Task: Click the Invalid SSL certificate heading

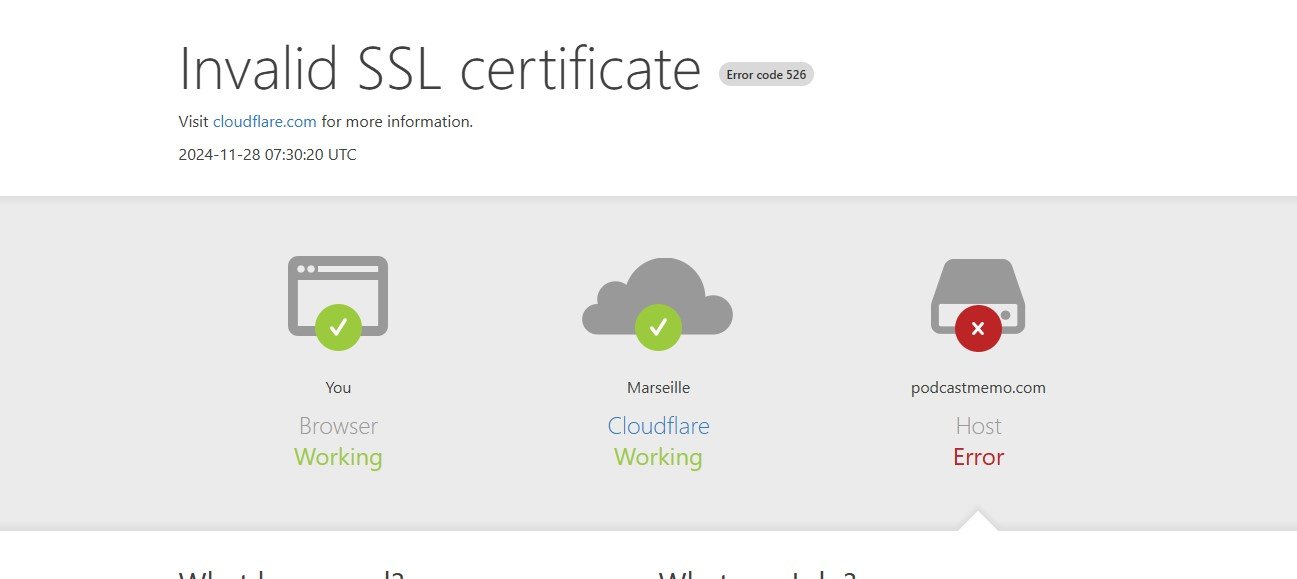Action: pos(439,70)
